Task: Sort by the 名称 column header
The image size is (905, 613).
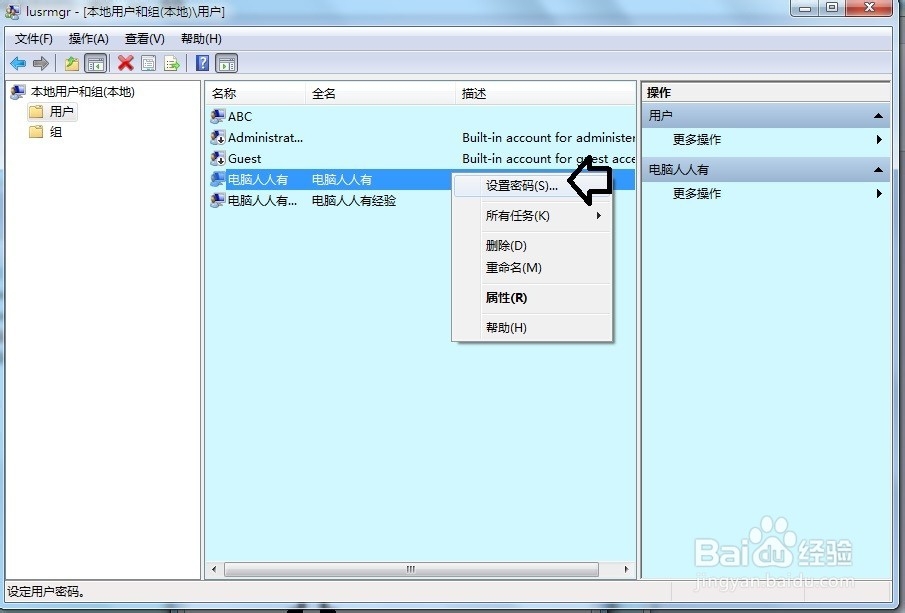Action: tap(255, 94)
